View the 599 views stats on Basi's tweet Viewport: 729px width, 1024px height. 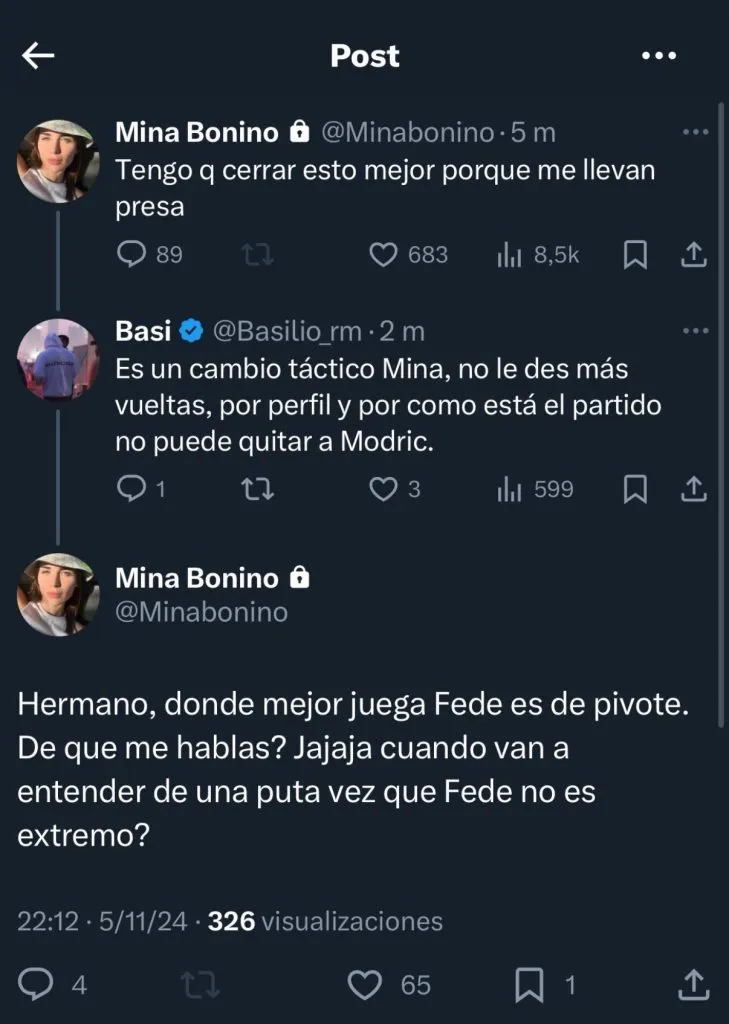click(510, 489)
